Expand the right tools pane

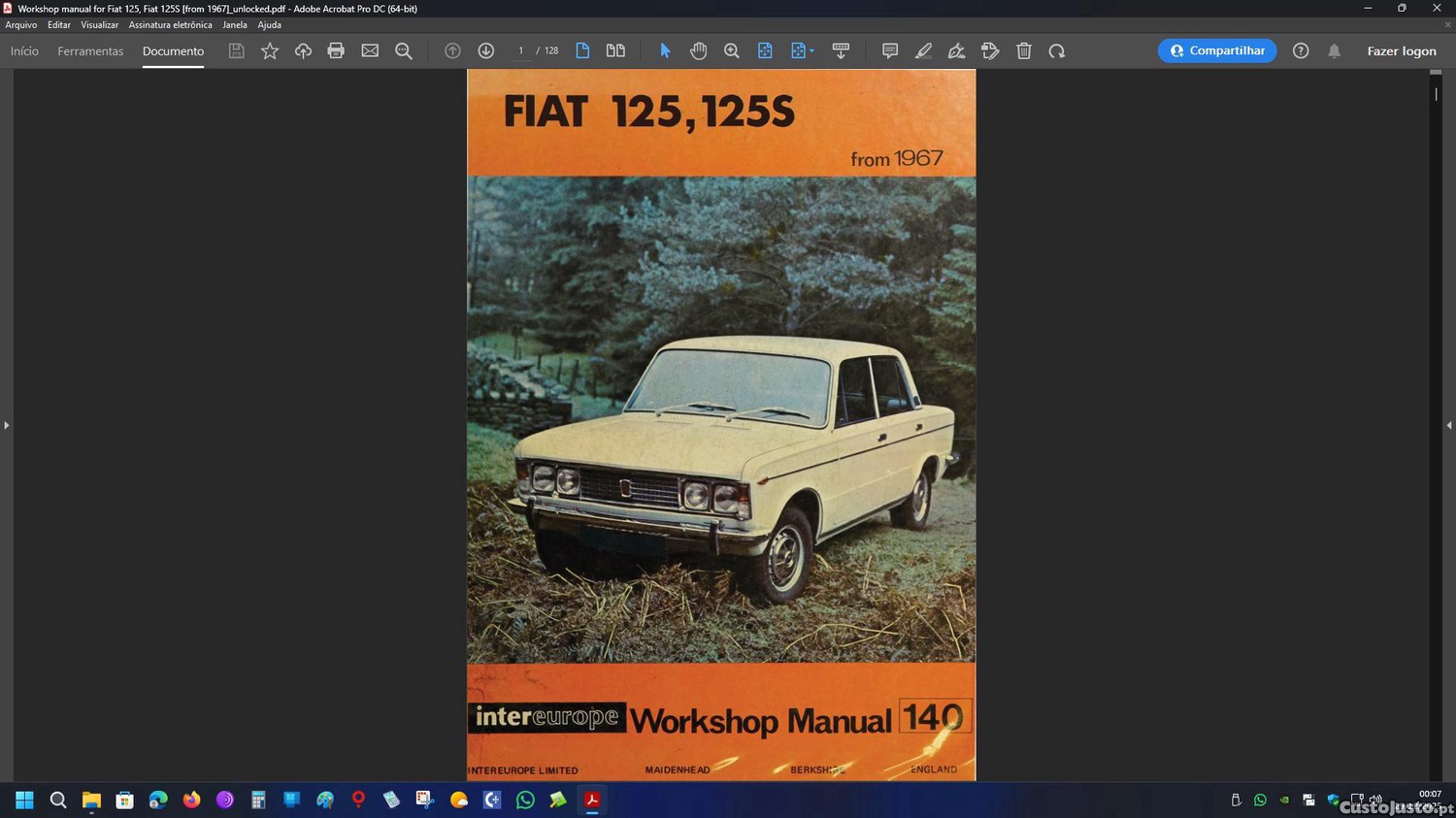point(1448,425)
